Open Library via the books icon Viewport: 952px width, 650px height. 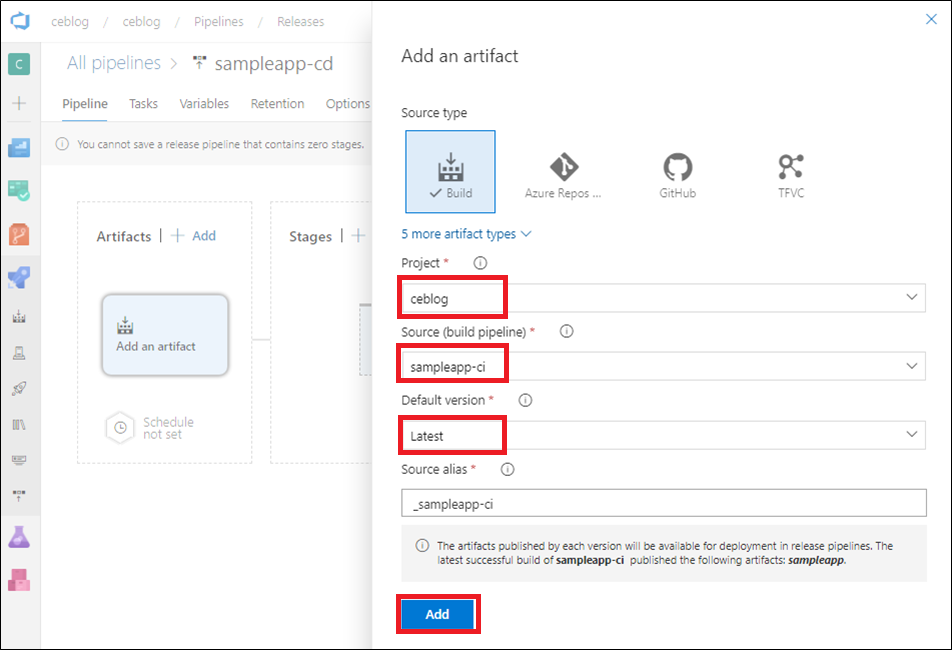tap(19, 424)
